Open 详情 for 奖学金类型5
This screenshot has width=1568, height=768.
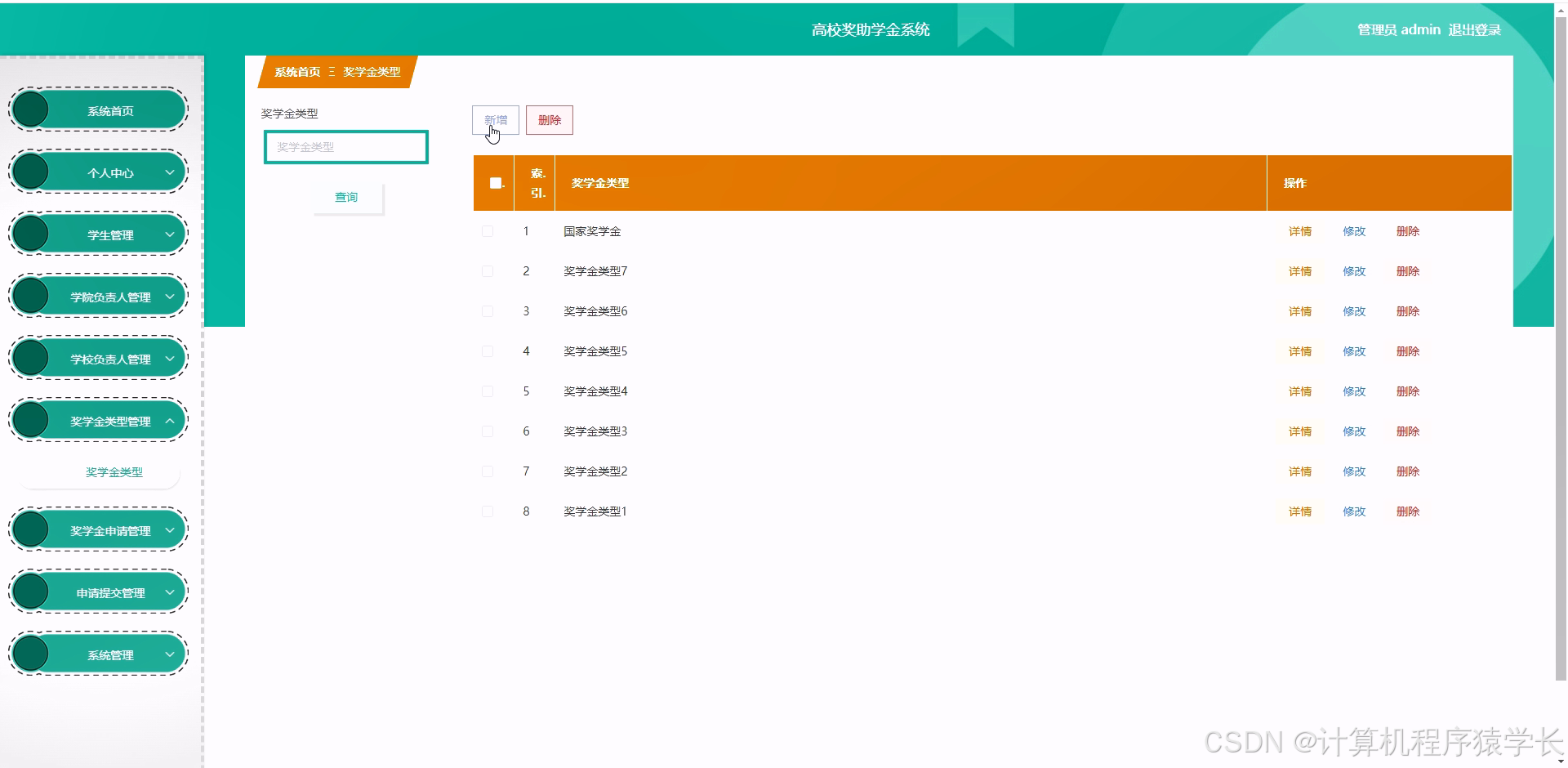[1300, 351]
